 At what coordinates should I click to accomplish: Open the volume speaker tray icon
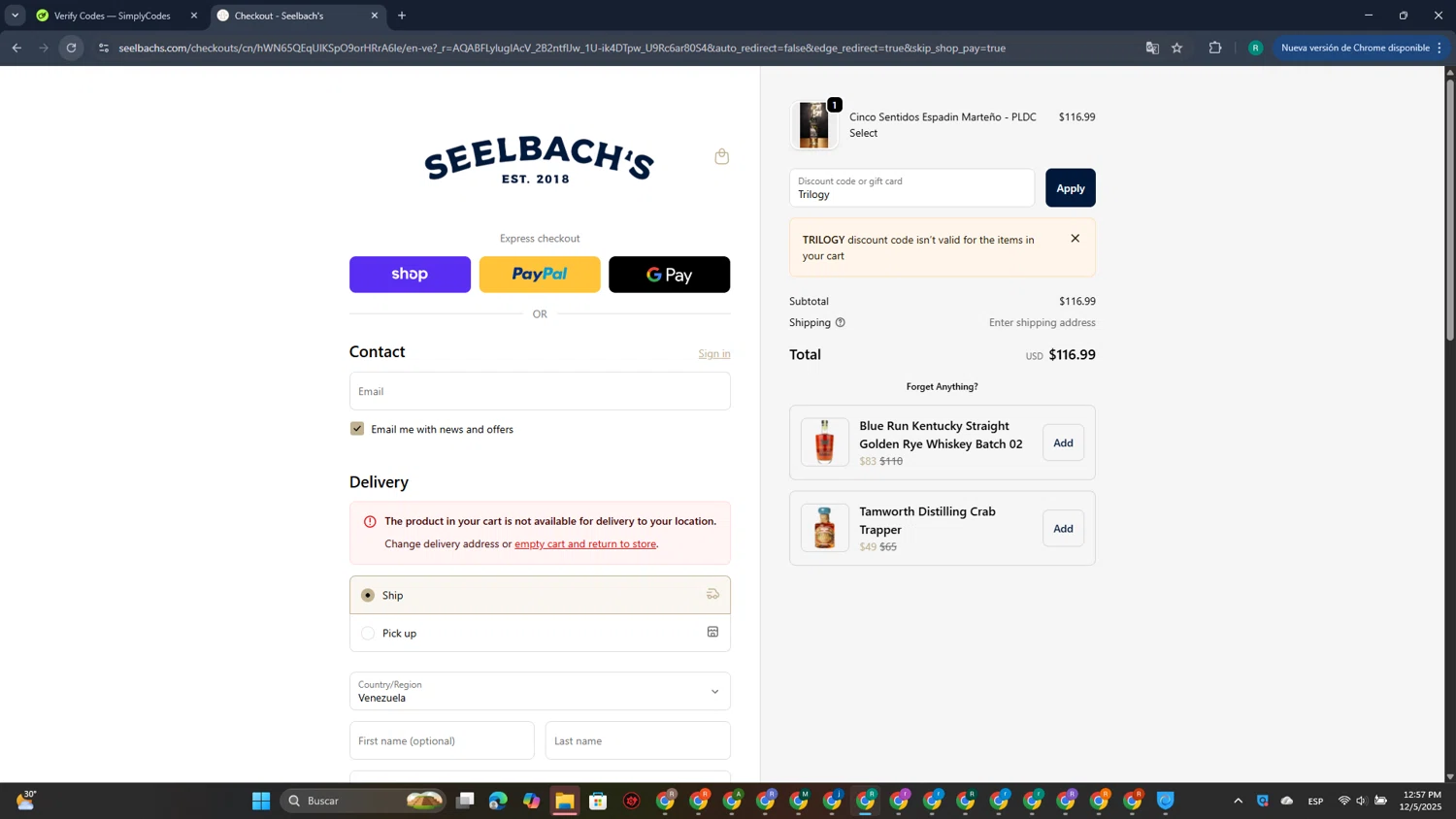1361,801
